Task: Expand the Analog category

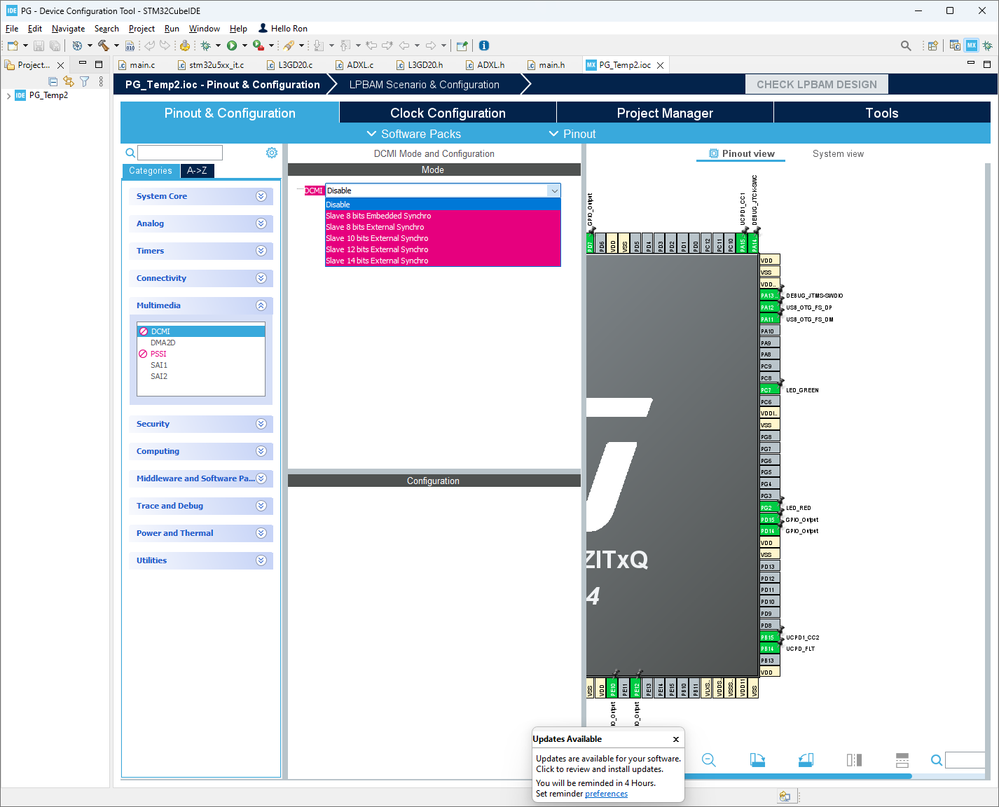Action: pos(201,224)
